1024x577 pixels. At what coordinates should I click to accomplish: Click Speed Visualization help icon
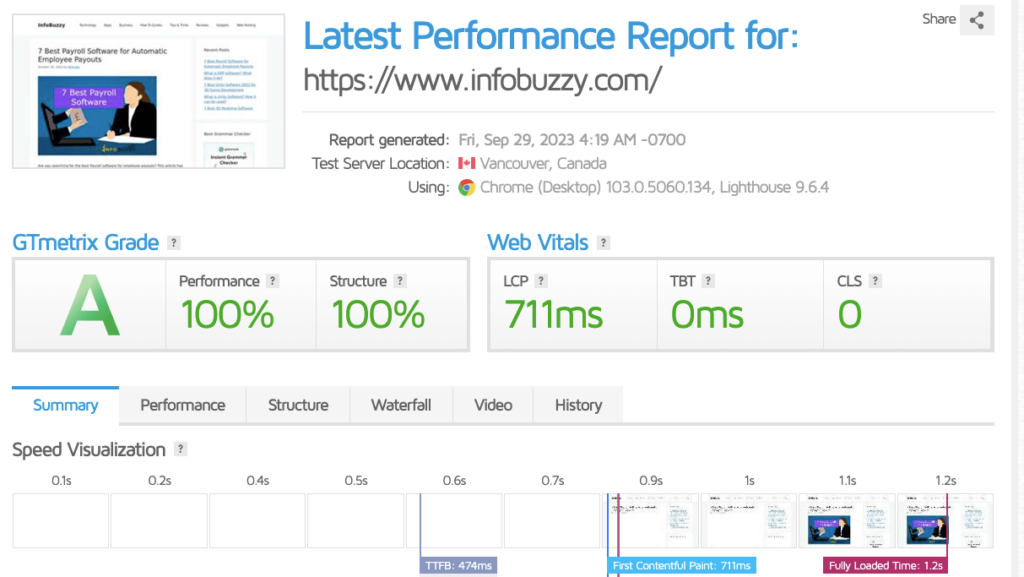point(180,450)
